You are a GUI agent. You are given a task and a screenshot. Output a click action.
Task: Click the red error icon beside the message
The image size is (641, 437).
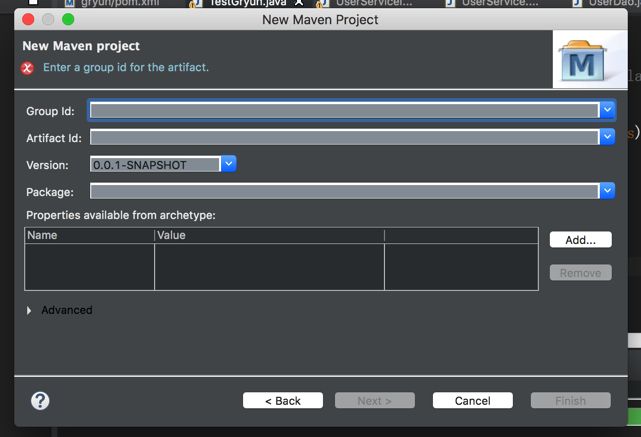tap(27, 68)
